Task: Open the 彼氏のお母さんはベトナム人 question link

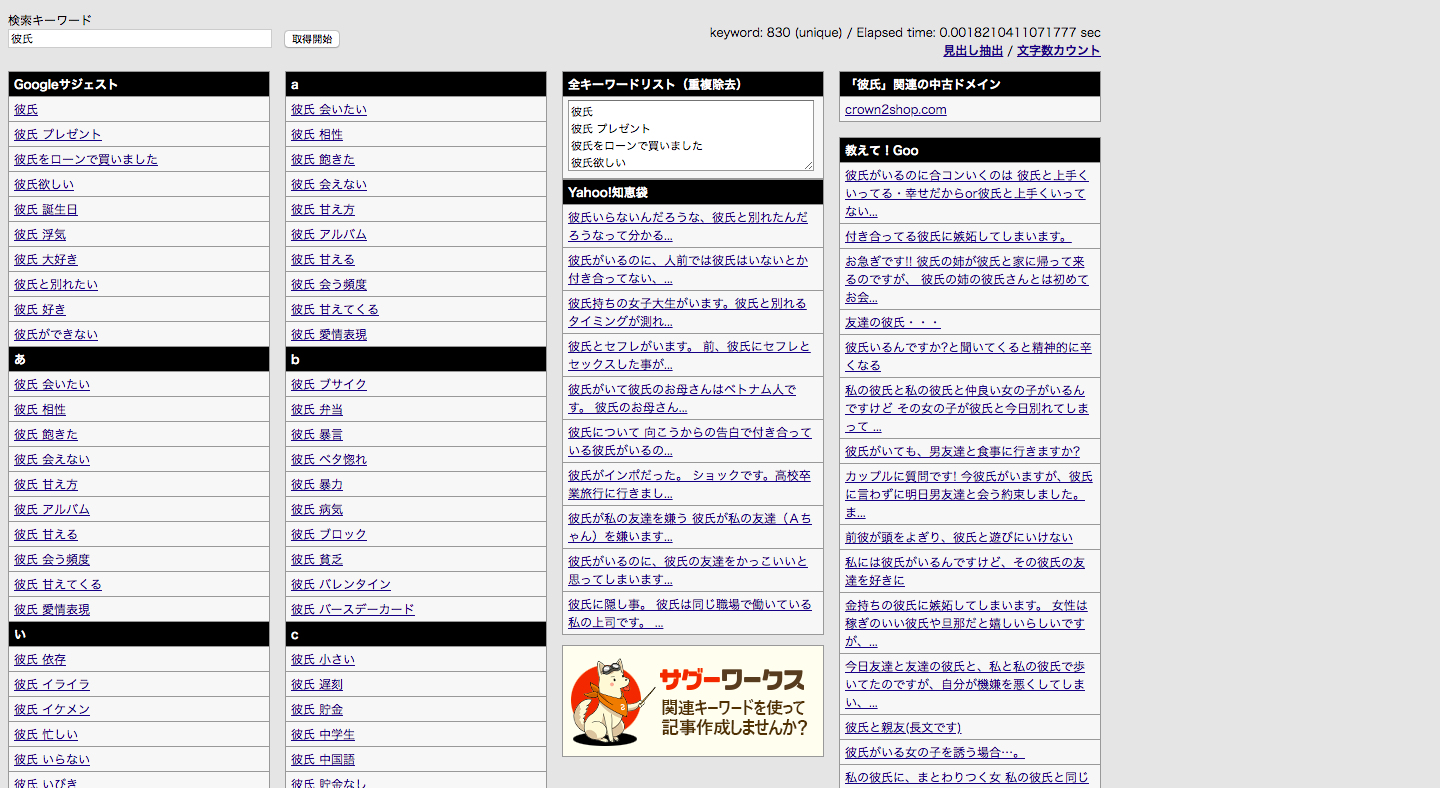Action: click(x=682, y=398)
